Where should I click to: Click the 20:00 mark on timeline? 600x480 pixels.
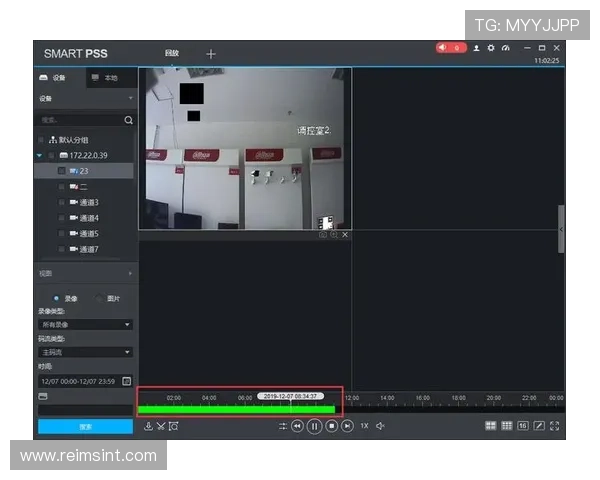(x=494, y=398)
